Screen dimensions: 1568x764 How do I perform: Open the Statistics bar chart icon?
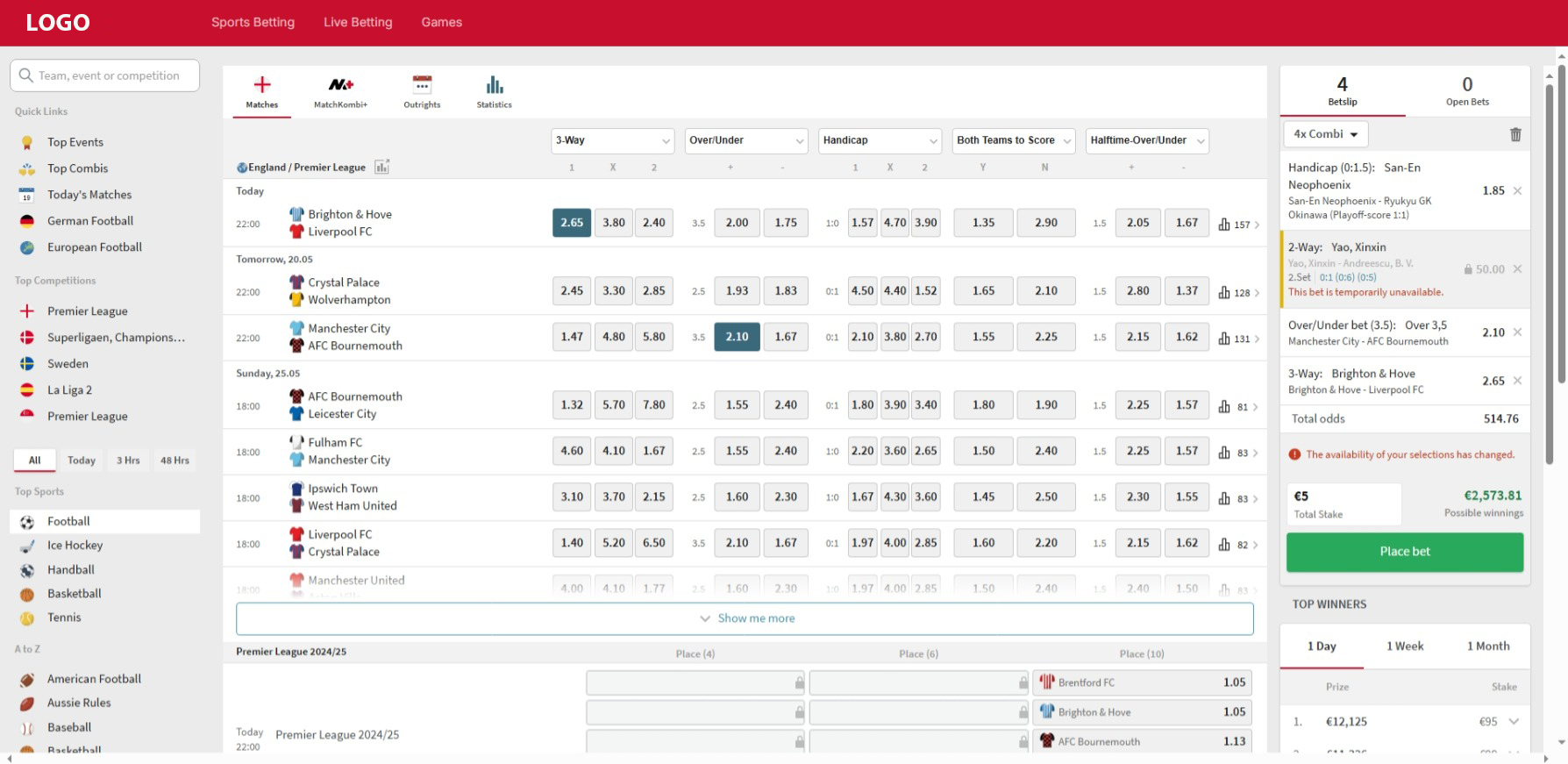coord(495,85)
